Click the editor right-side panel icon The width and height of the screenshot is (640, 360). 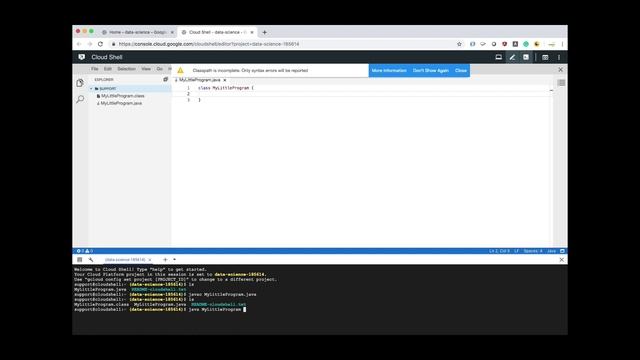(561, 83)
